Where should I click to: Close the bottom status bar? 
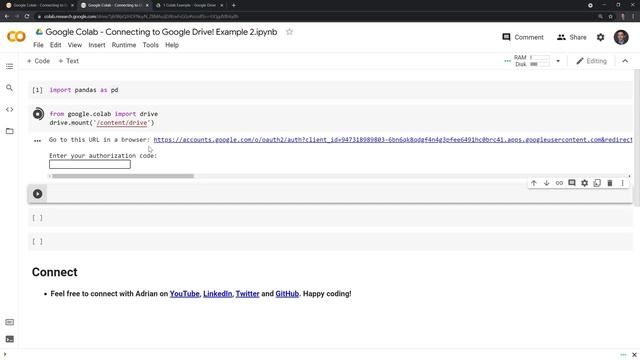click(x=634, y=355)
